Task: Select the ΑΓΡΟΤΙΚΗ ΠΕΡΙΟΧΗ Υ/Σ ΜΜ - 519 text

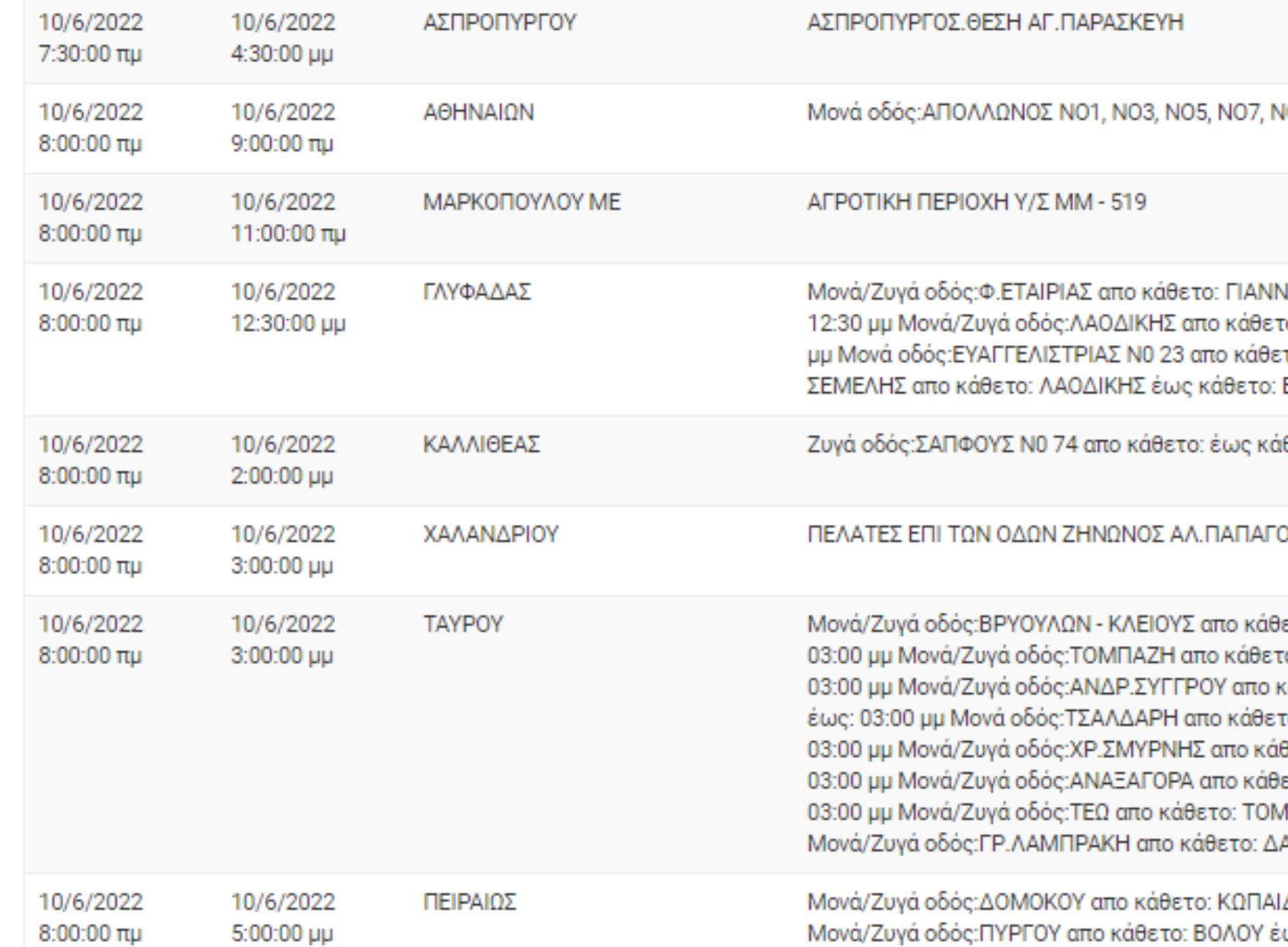Action: (976, 203)
